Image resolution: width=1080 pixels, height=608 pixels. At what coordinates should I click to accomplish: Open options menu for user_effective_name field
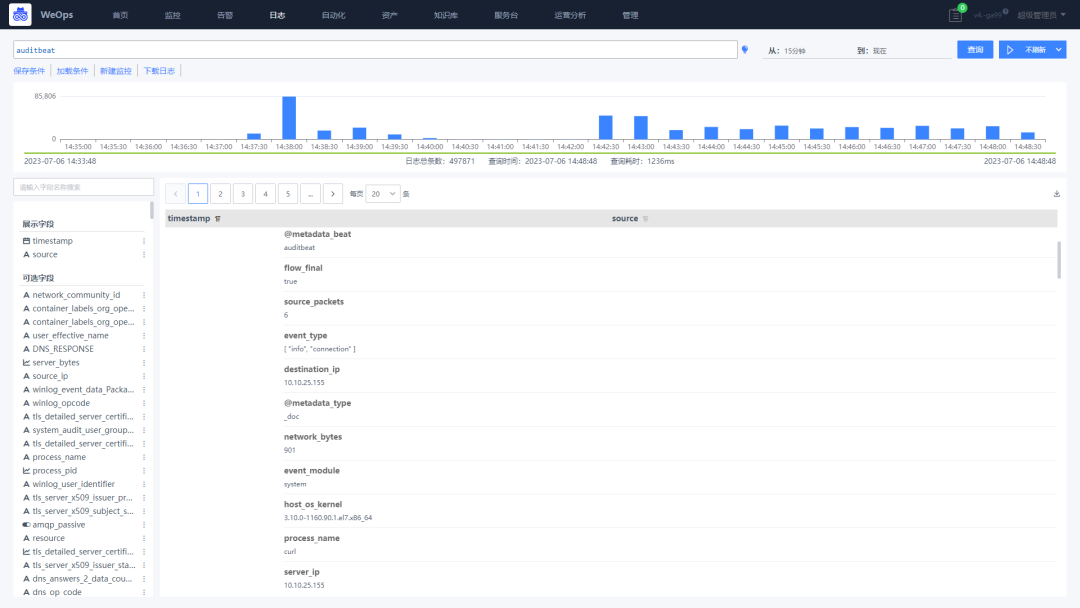tap(144, 335)
